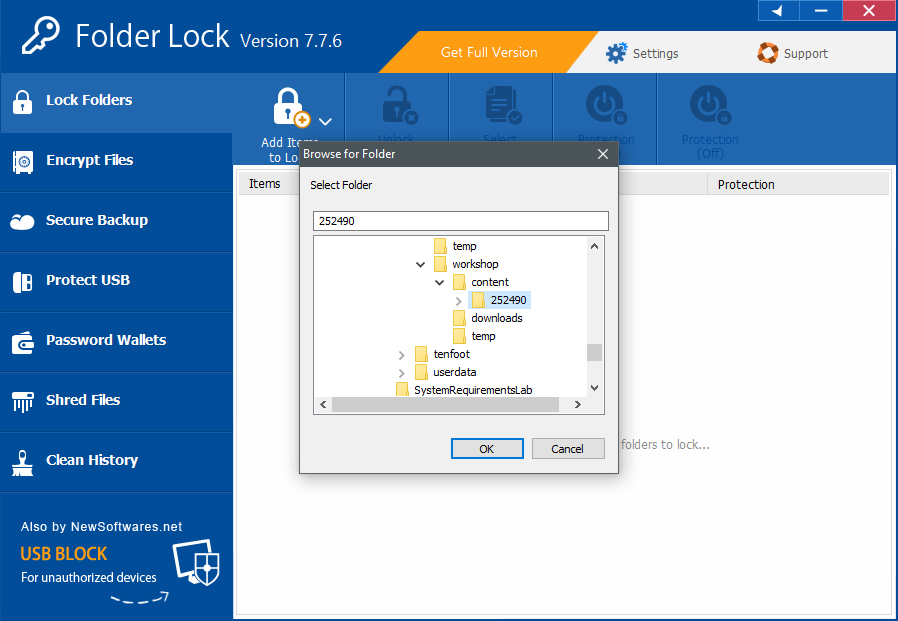The height and width of the screenshot is (621, 898).
Task: Open the Shred Files section
Action: point(116,402)
